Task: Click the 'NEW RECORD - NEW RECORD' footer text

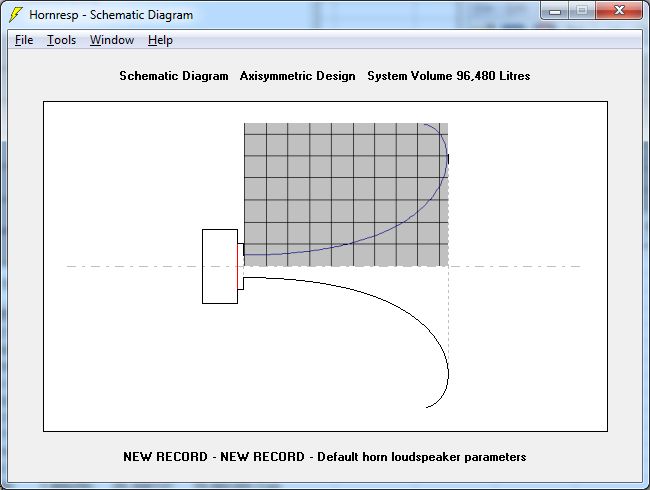Action: coord(214,457)
